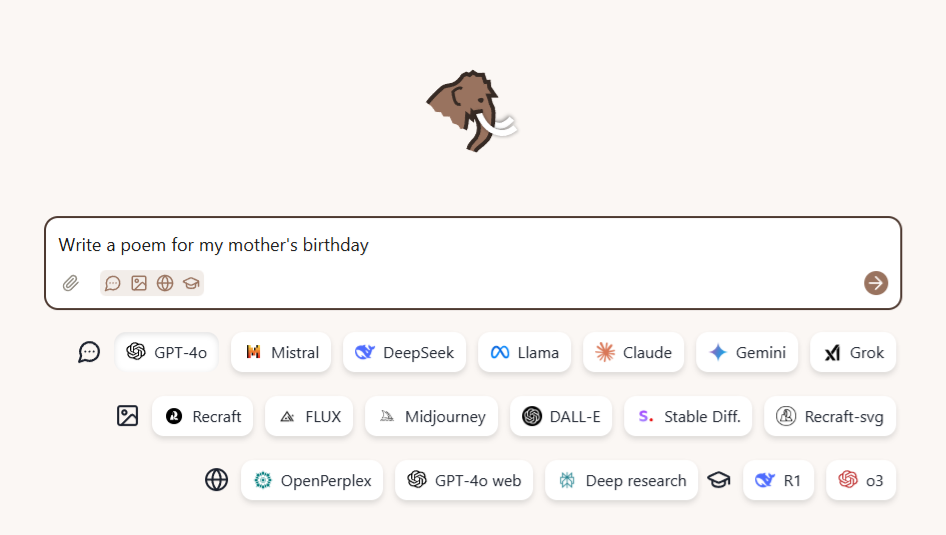Select the DeepSeek model

point(404,352)
